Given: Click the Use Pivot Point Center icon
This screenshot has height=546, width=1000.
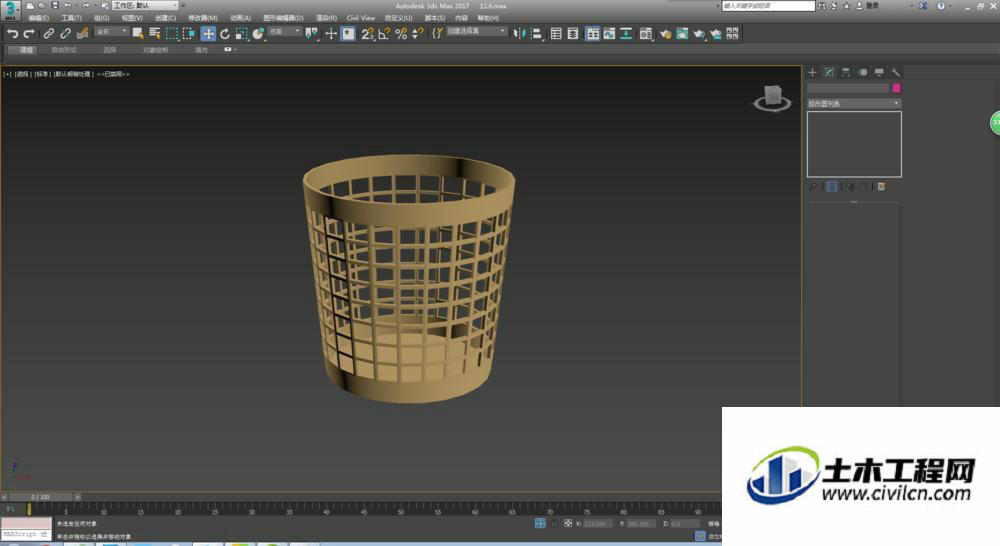Looking at the screenshot, I should tap(311, 34).
